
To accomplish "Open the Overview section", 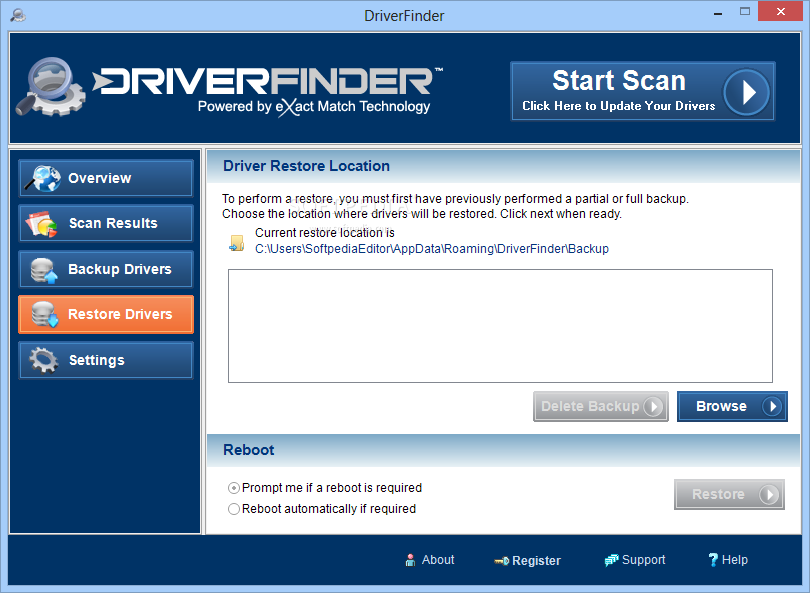I will (x=106, y=178).
